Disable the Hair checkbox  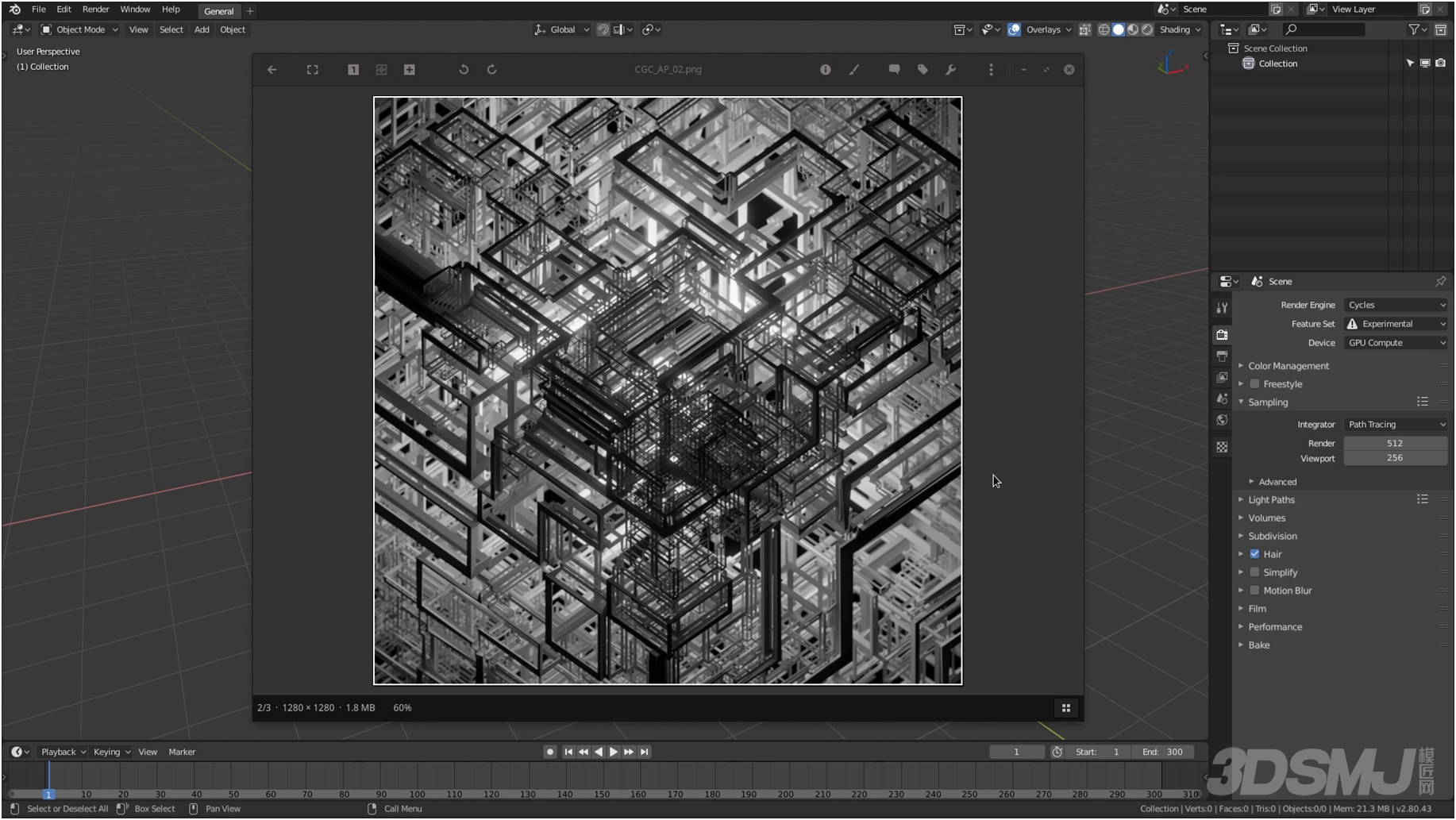click(1254, 554)
